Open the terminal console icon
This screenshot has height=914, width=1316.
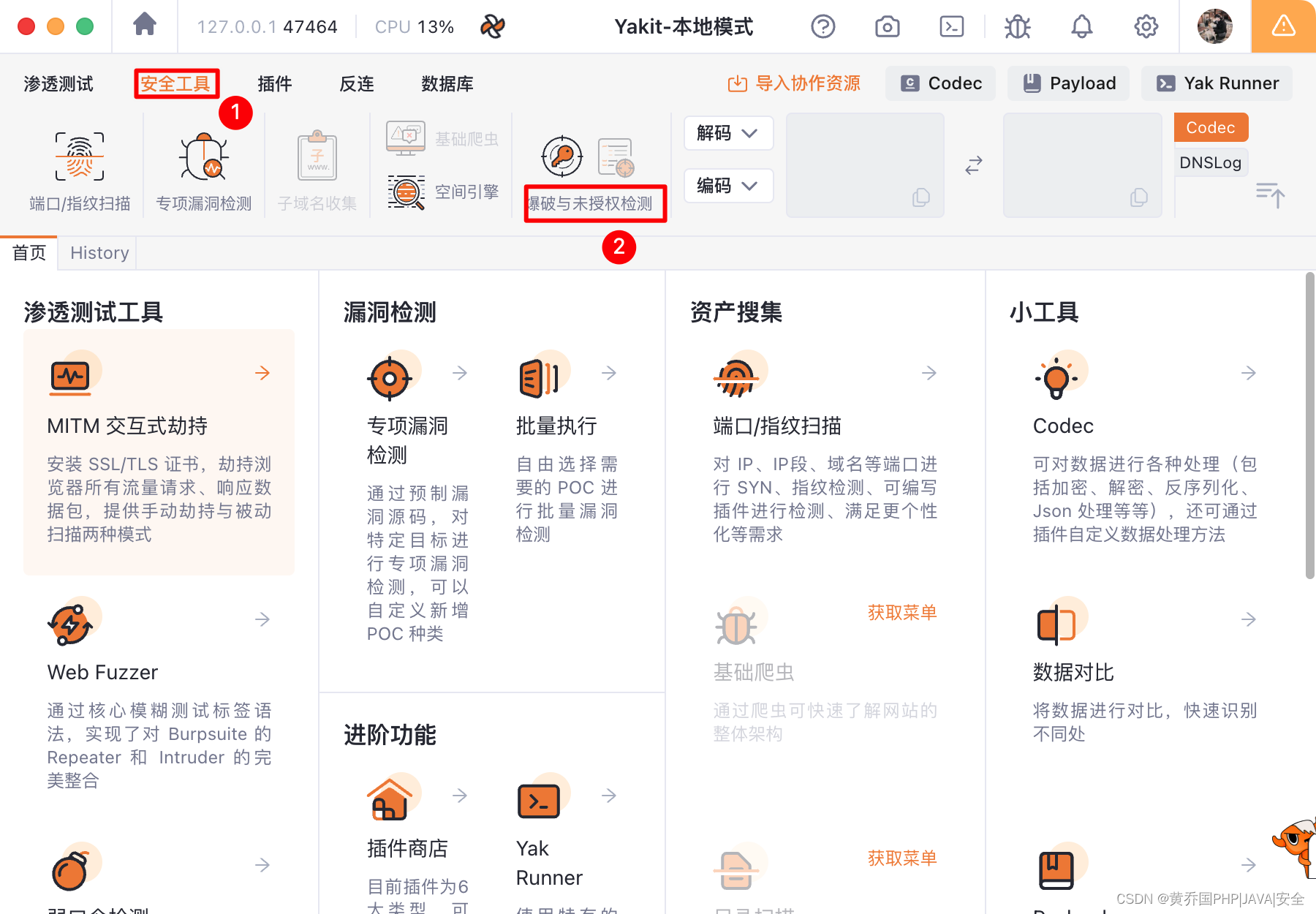click(951, 27)
